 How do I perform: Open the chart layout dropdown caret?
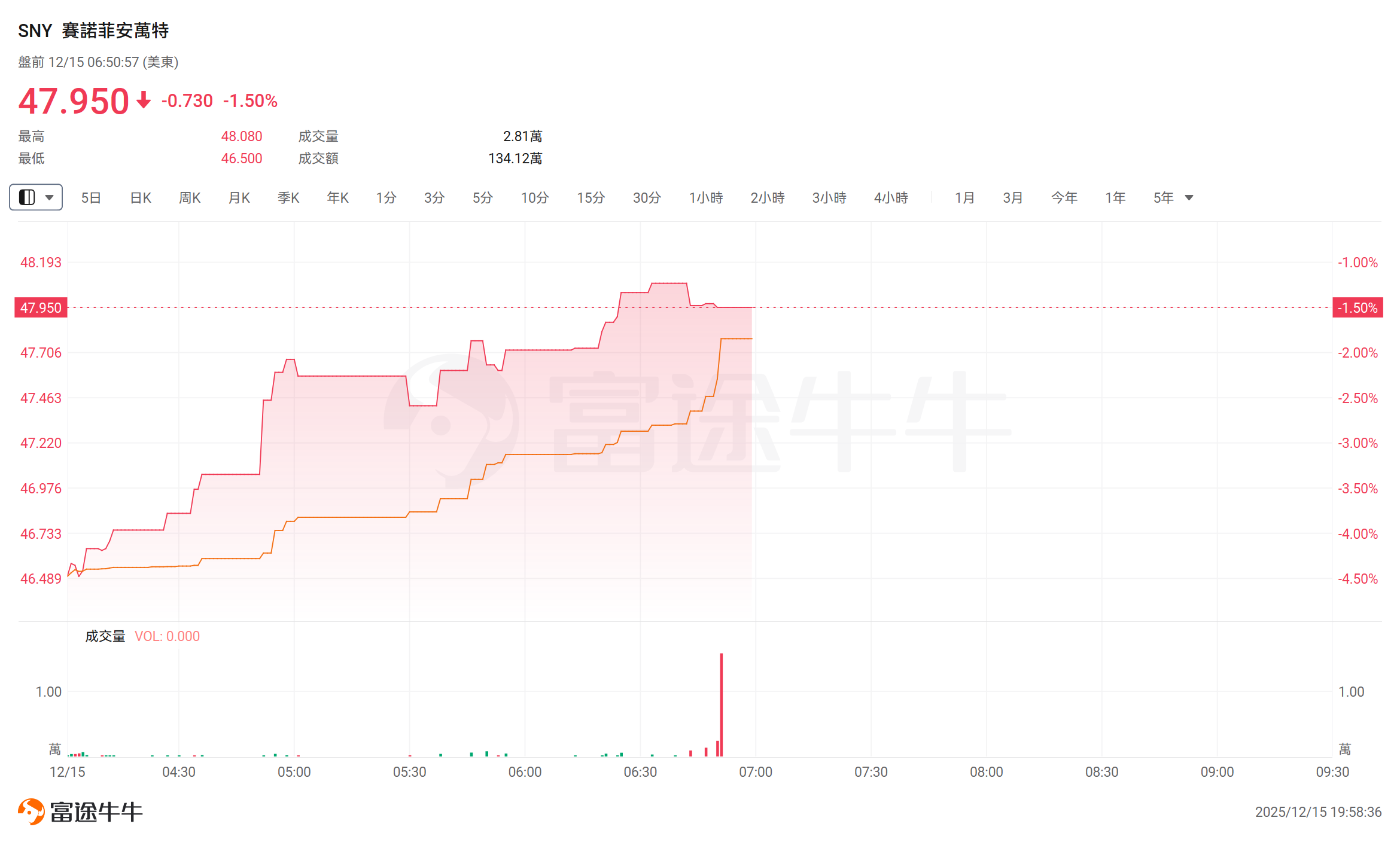click(50, 197)
